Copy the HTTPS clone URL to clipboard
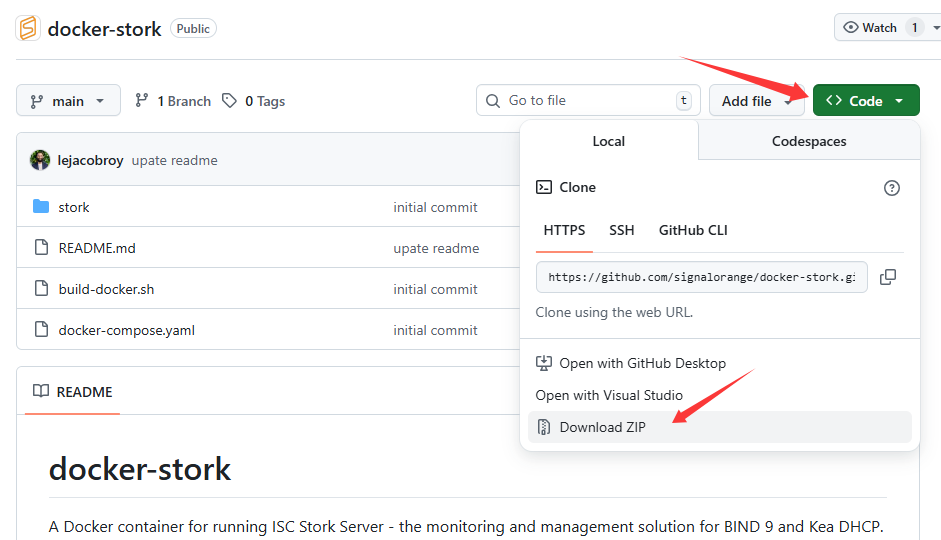941x540 pixels. pyautogui.click(x=888, y=277)
